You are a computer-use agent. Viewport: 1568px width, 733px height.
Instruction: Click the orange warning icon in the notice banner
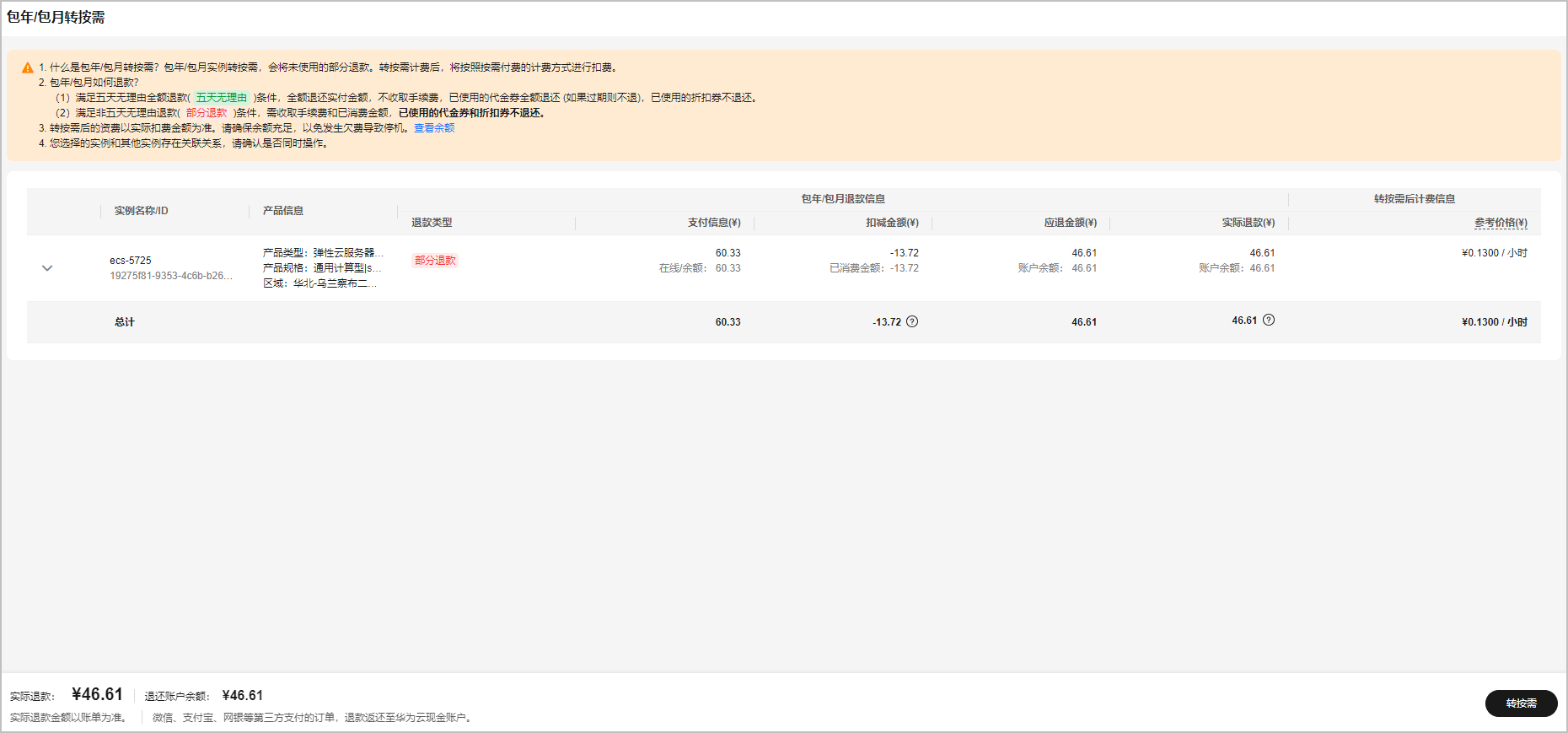point(28,68)
